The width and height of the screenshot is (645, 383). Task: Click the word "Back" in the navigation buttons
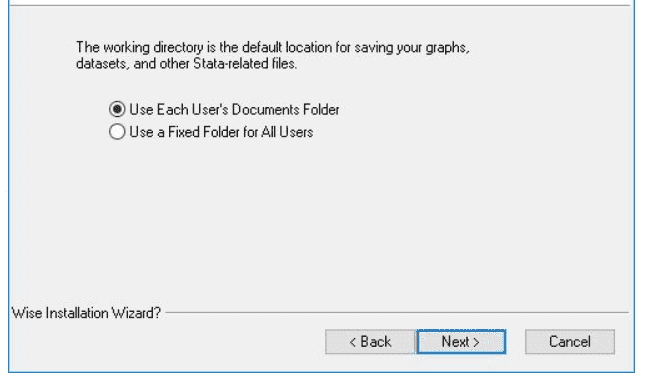376,341
